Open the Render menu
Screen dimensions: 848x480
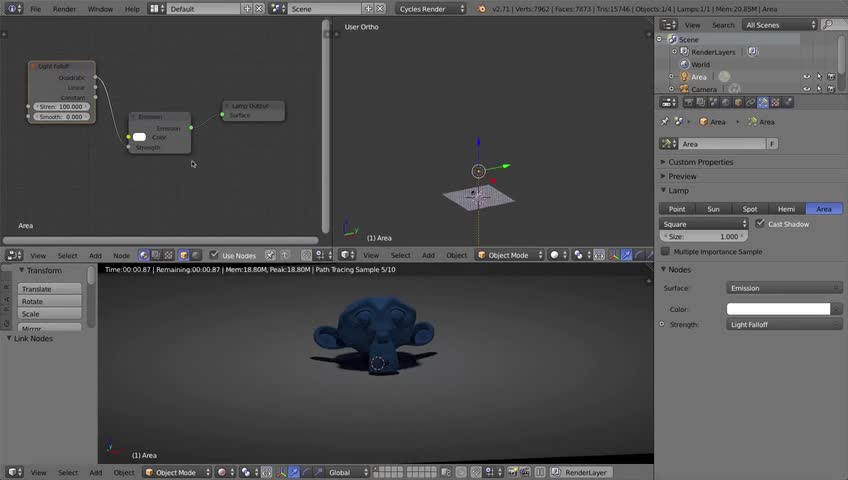click(64, 9)
